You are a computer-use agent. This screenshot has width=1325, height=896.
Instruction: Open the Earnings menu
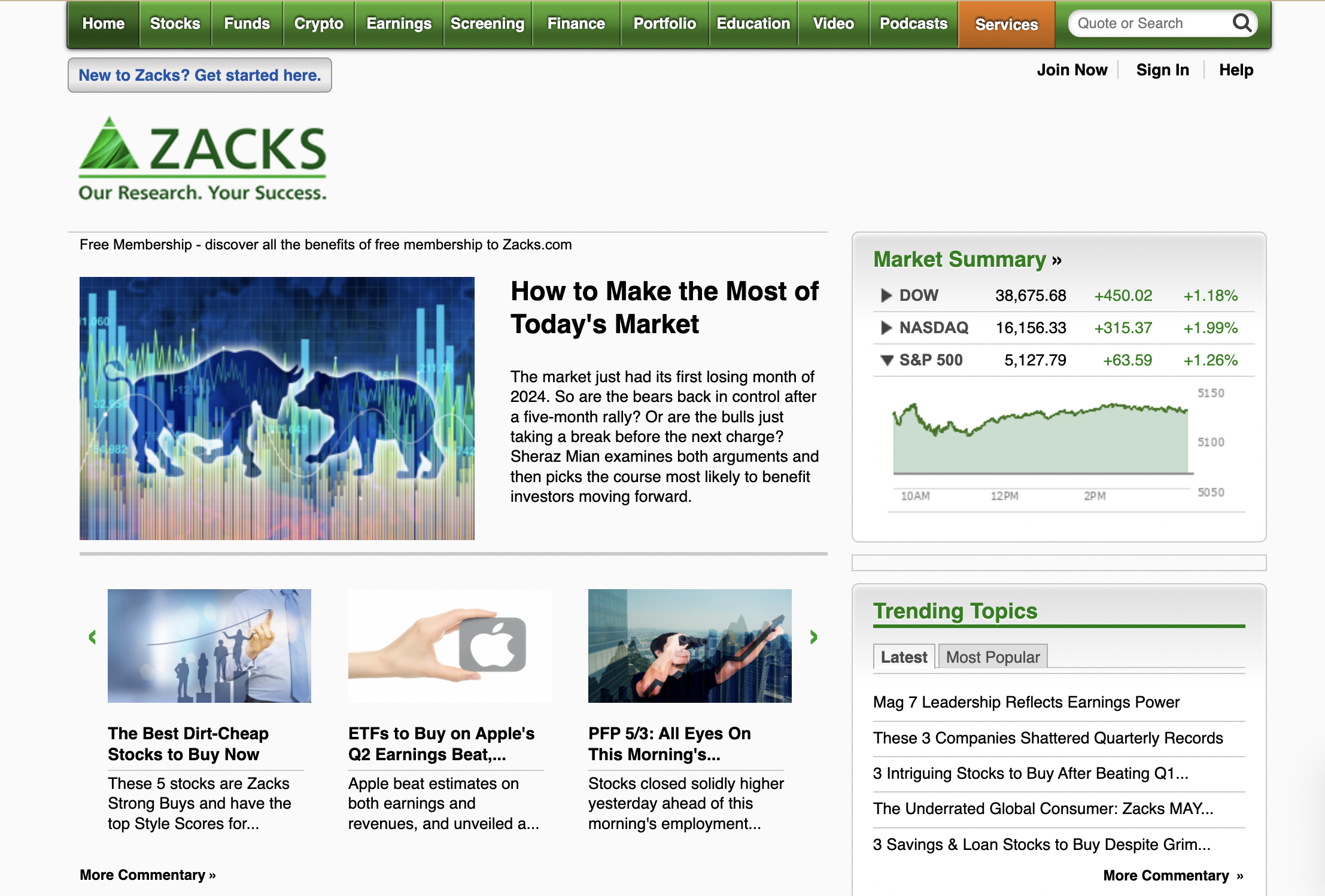(399, 24)
